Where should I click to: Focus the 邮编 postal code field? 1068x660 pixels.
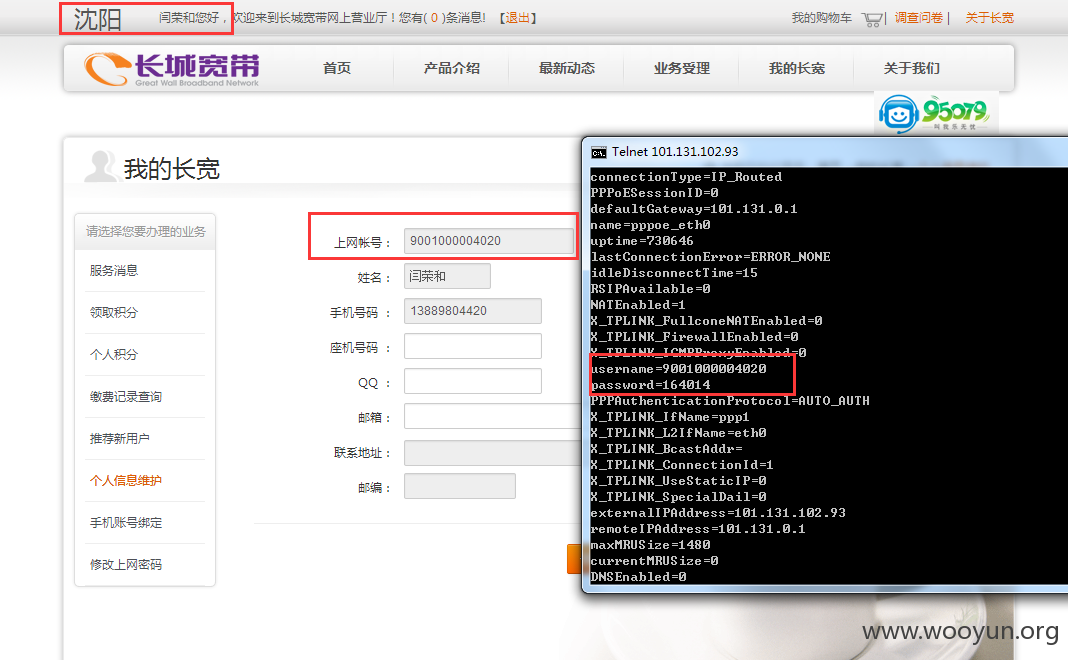pos(460,486)
